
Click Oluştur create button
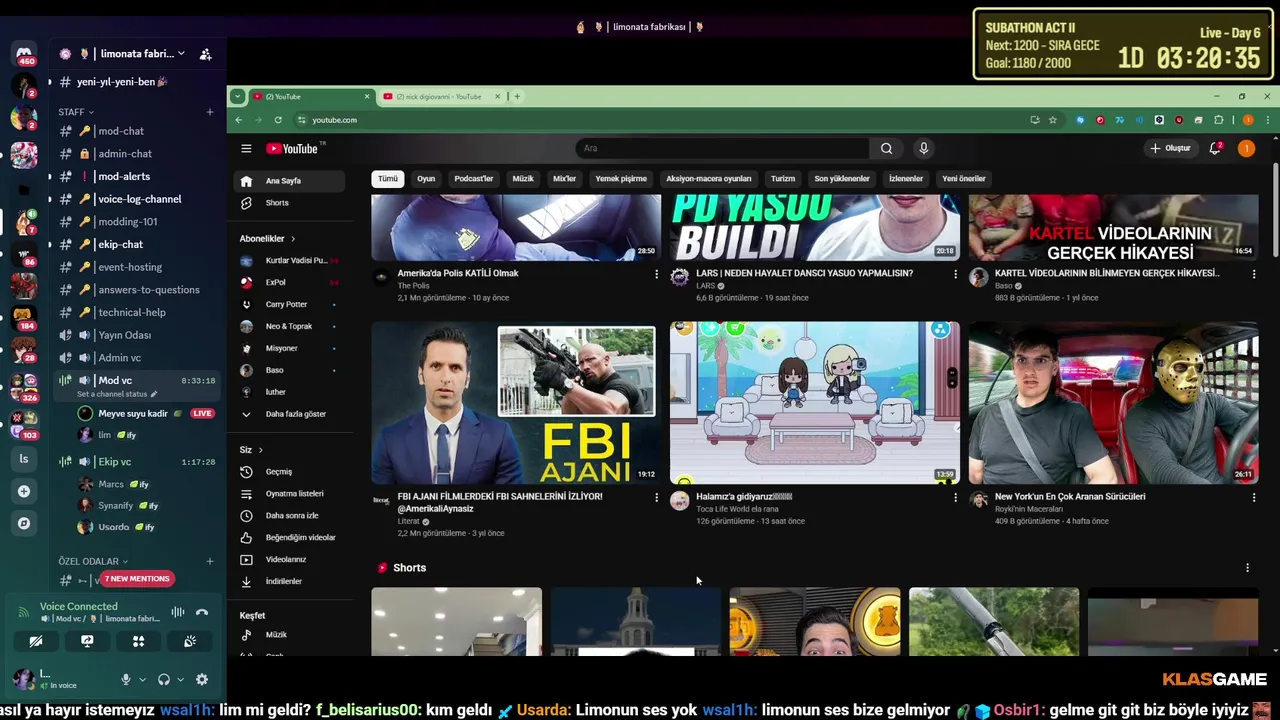point(1171,148)
